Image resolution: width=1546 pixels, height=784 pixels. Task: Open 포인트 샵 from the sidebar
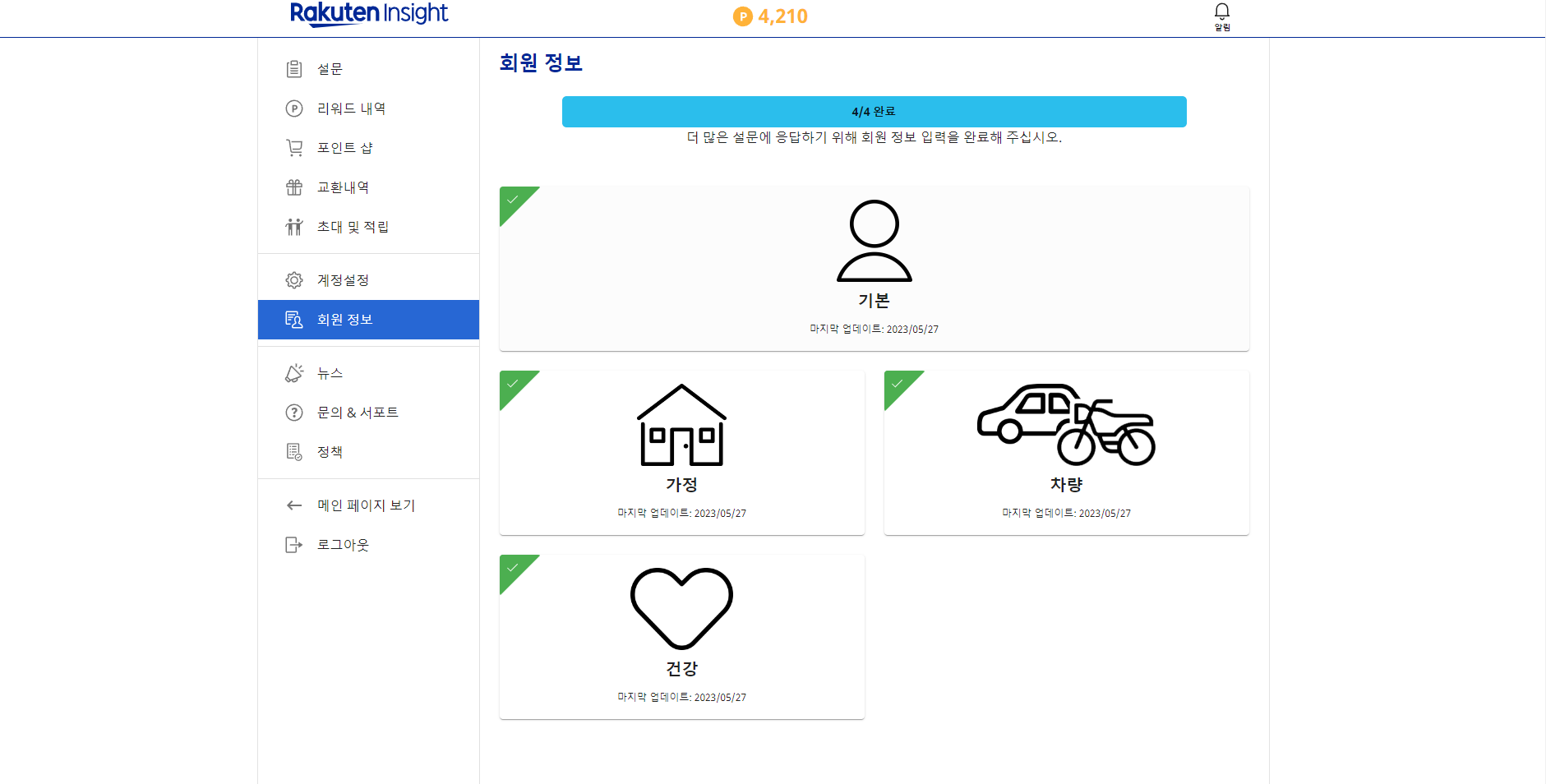click(x=368, y=148)
